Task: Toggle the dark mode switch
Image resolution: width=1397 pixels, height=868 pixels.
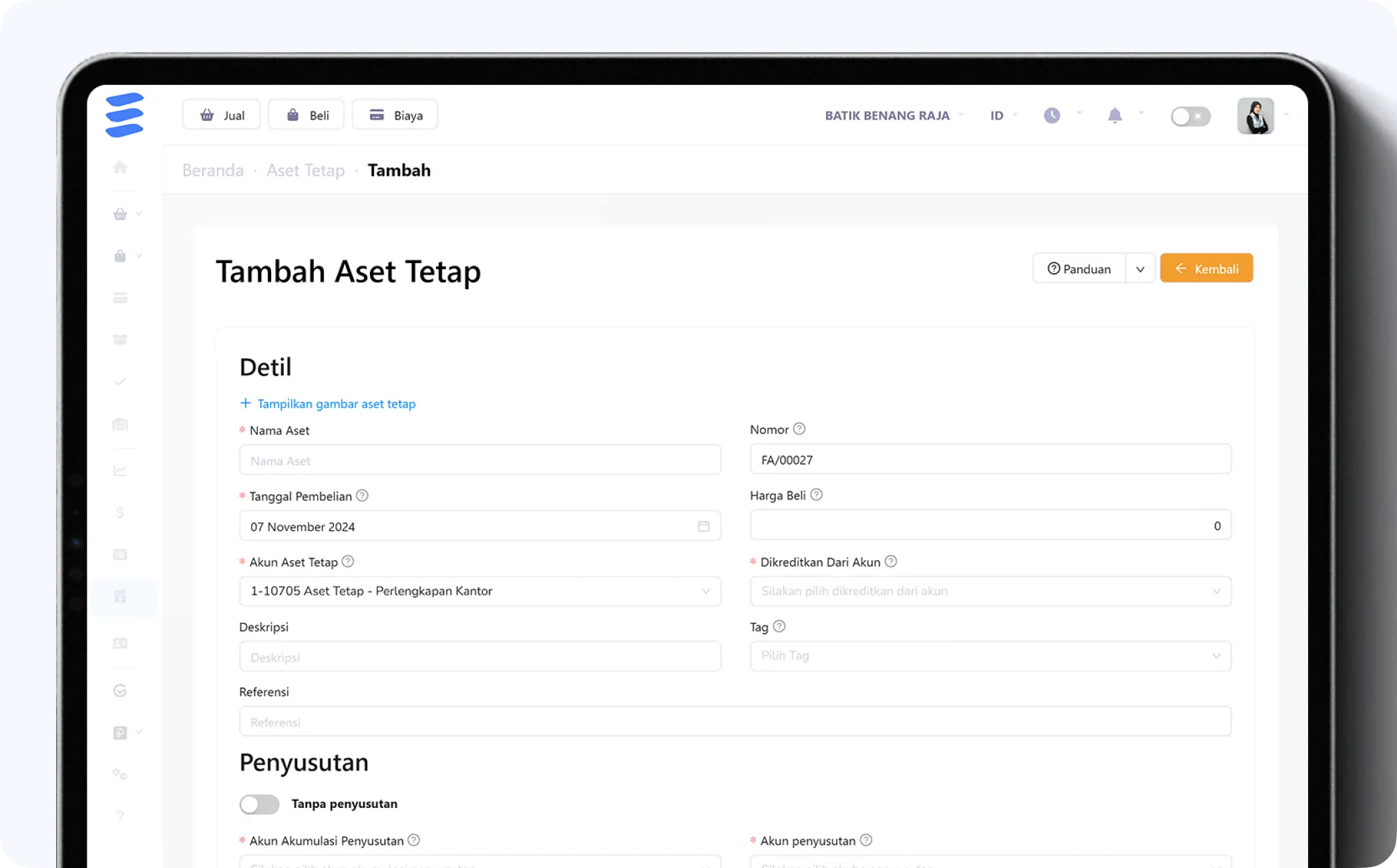Action: point(1191,116)
